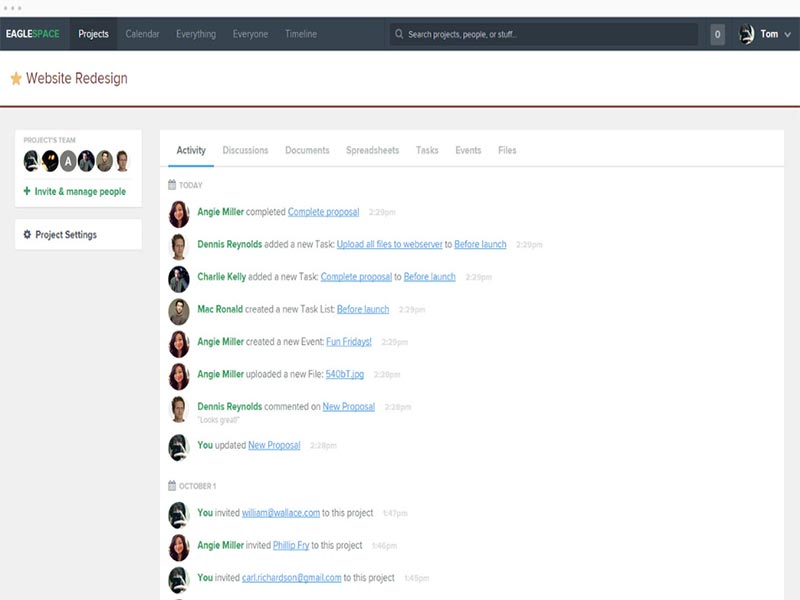Toggle the favorite star for Website Redesign
This screenshot has height=600, width=800.
pyautogui.click(x=16, y=79)
